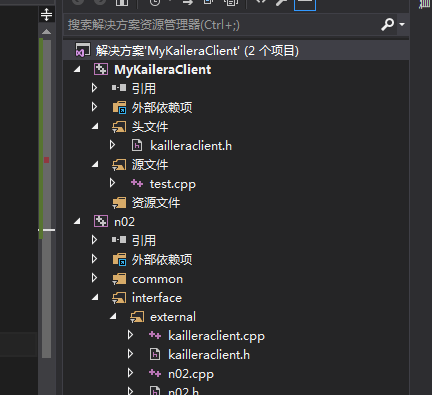The height and width of the screenshot is (395, 432).
Task: Click the MyKaileraClient project icon
Action: 101,69
